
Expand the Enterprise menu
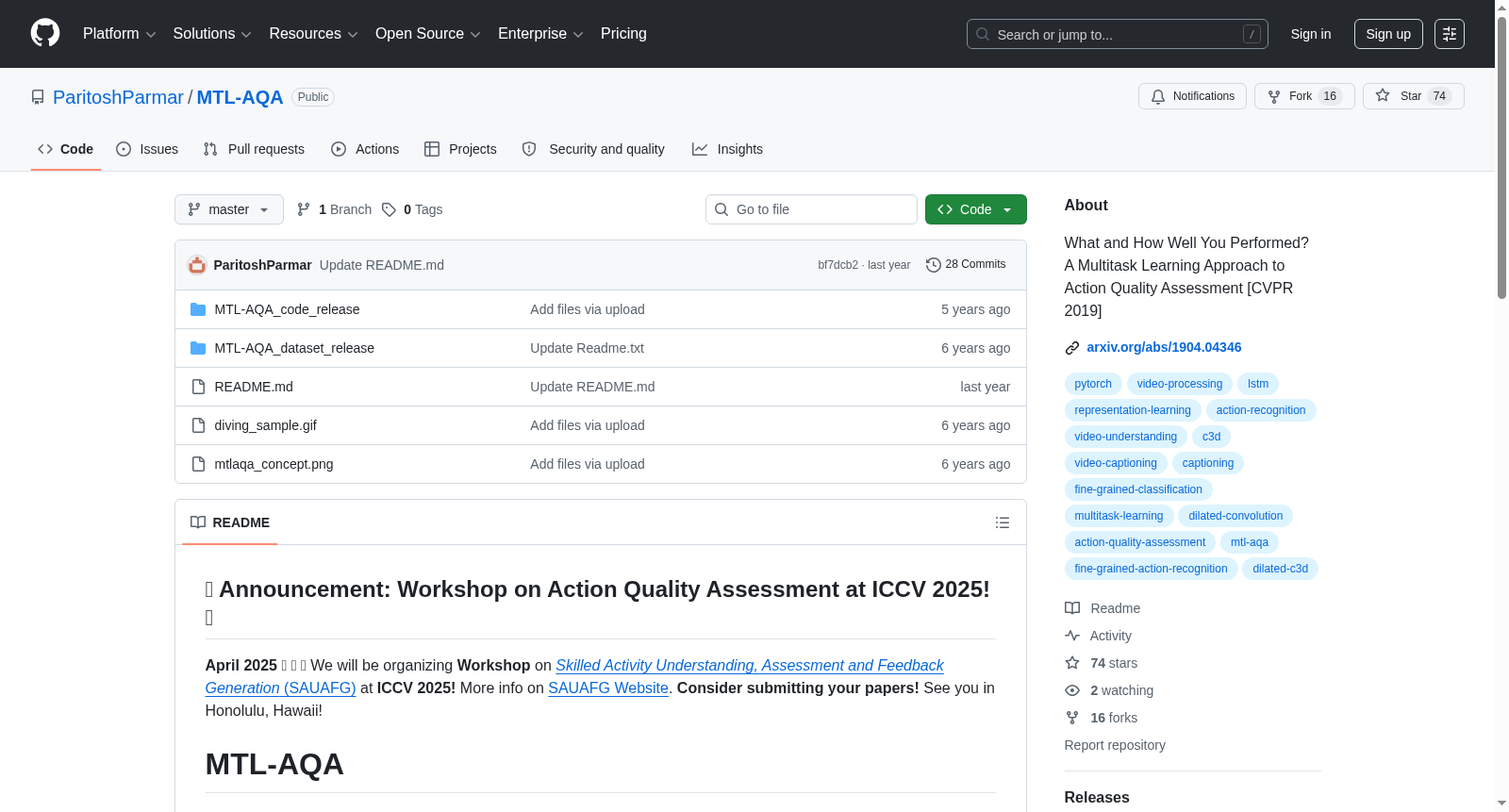tap(540, 34)
